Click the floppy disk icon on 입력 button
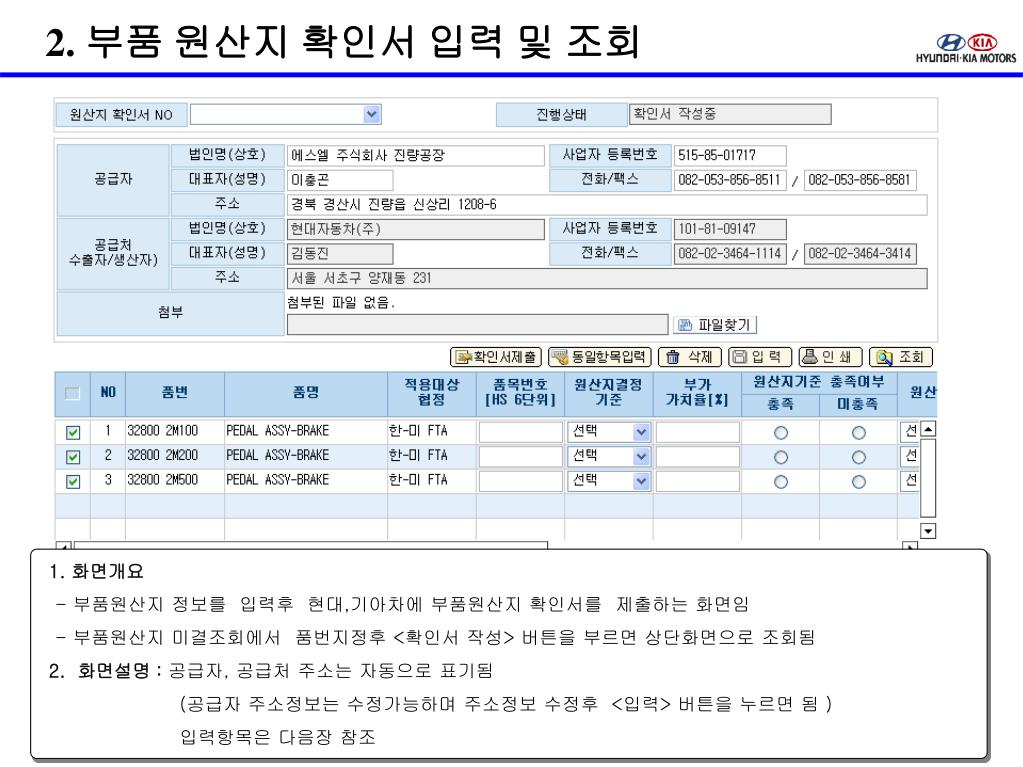This screenshot has width=1023, height=767. point(740,357)
